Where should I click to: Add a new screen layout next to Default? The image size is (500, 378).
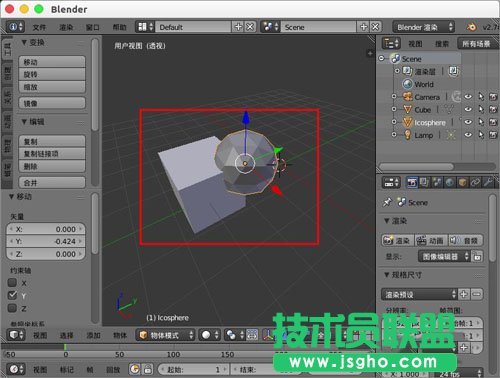[238, 27]
